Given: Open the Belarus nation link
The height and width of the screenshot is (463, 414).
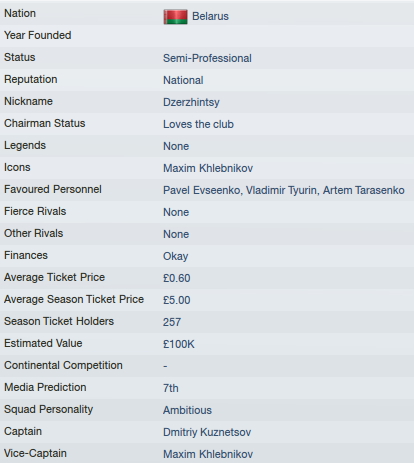Looking at the screenshot, I should coord(210,16).
